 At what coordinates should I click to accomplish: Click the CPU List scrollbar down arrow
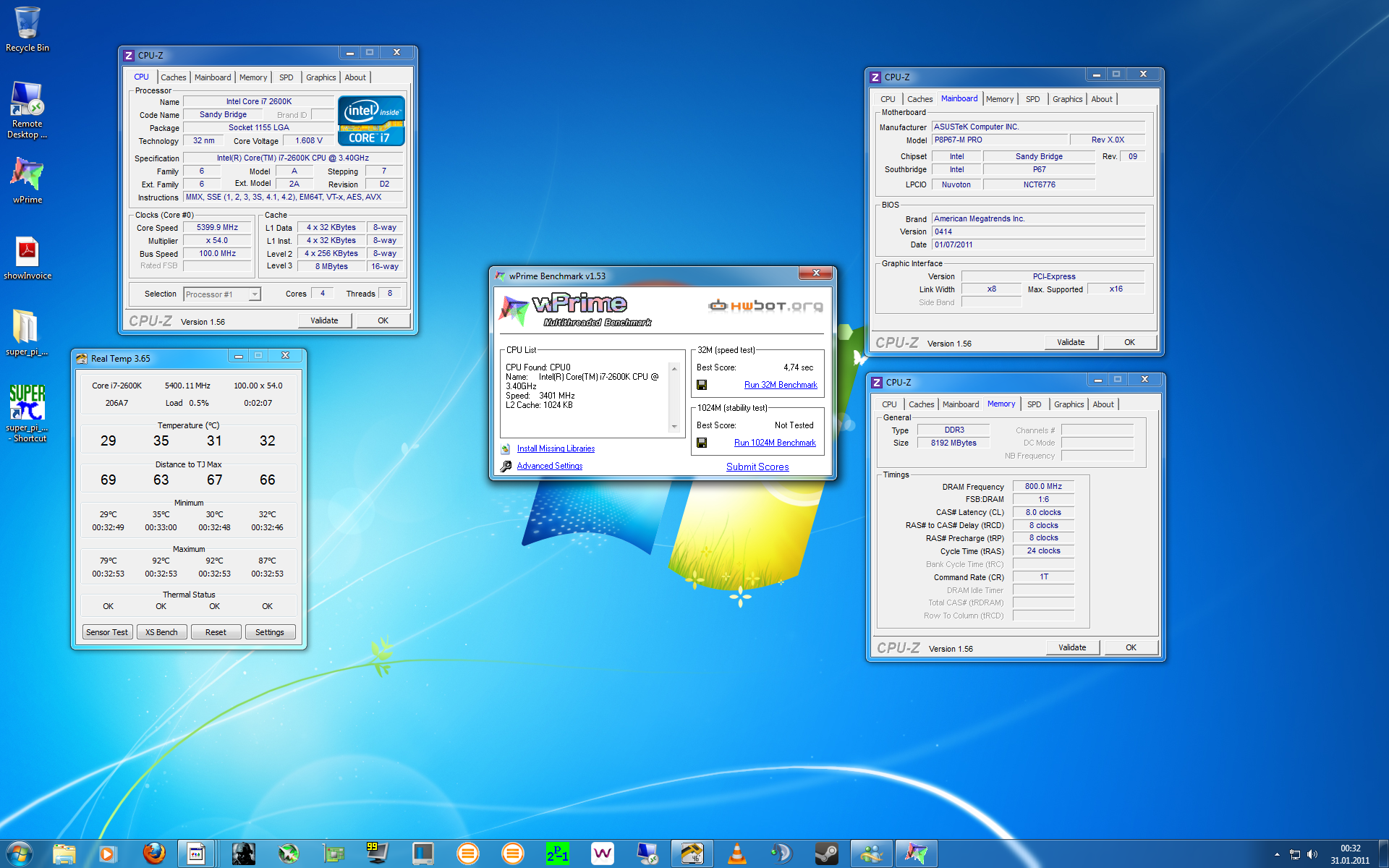[674, 427]
